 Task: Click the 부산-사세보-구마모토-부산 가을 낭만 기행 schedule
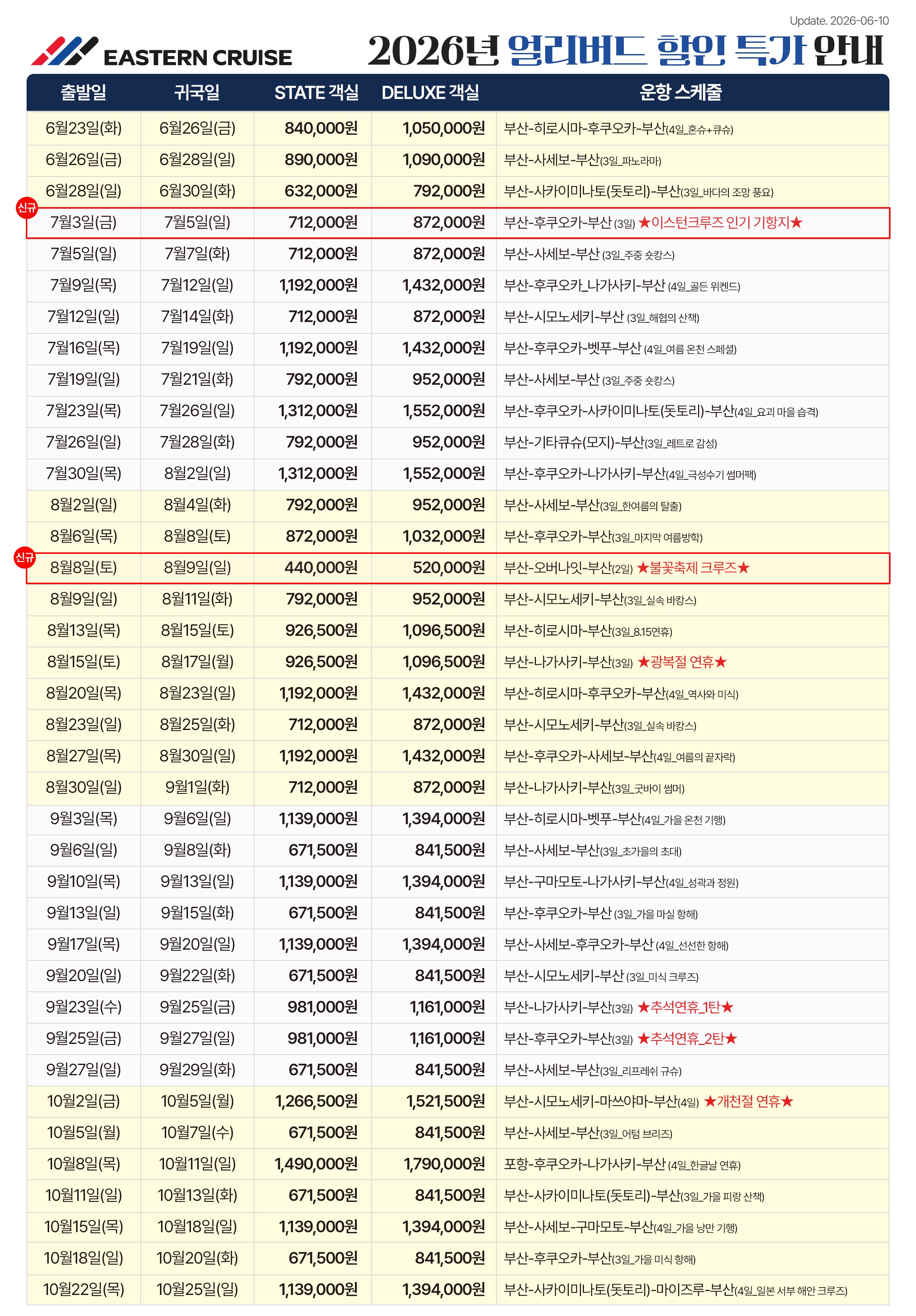click(620, 1228)
